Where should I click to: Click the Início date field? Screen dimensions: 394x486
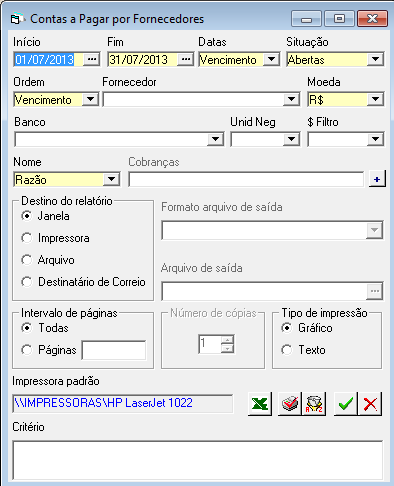click(49, 60)
